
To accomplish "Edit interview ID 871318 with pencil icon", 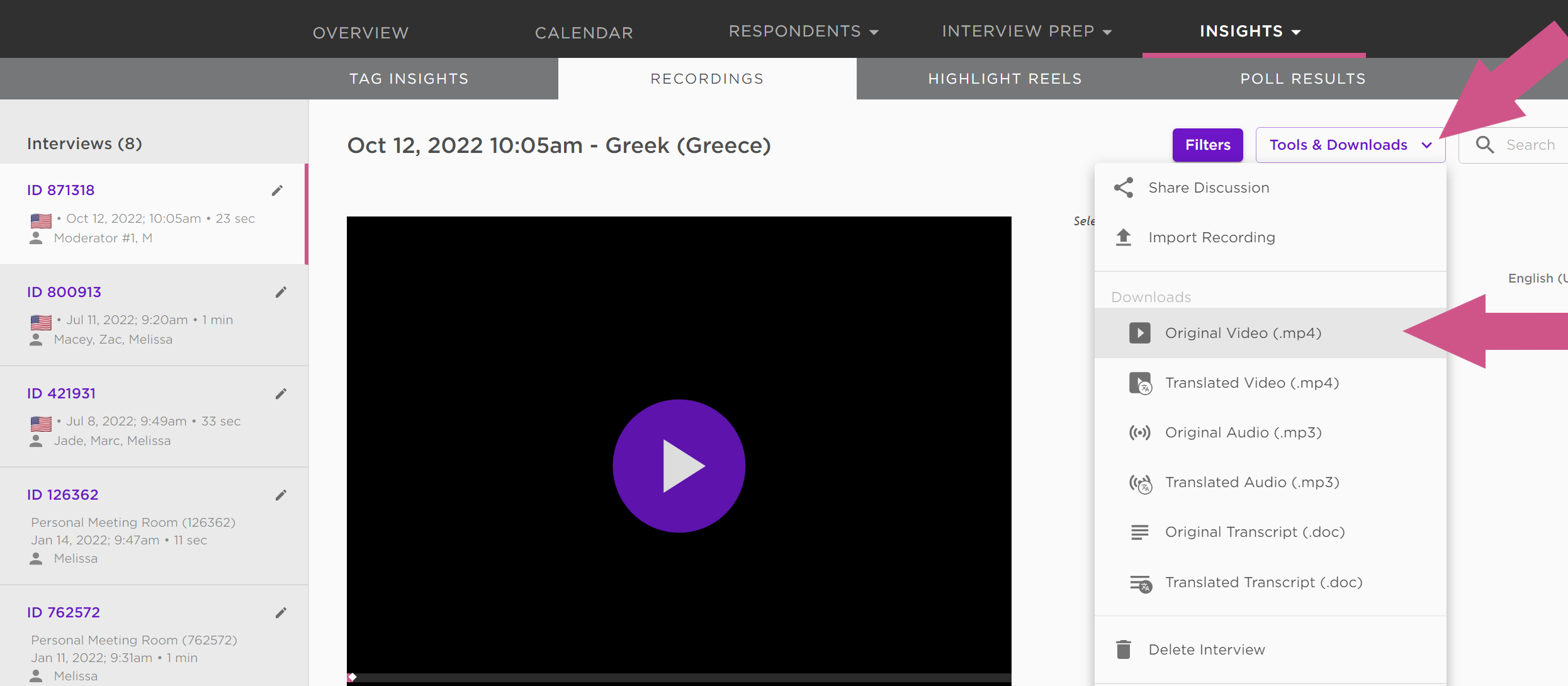I will [x=277, y=191].
